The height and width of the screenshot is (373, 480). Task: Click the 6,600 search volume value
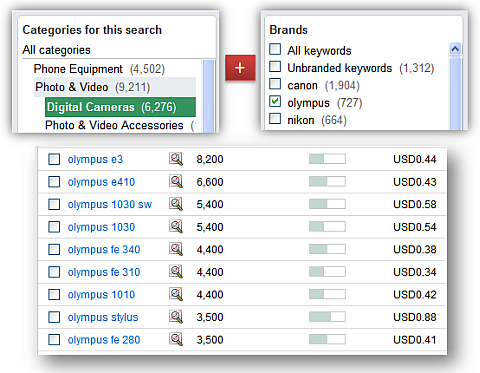coord(210,182)
